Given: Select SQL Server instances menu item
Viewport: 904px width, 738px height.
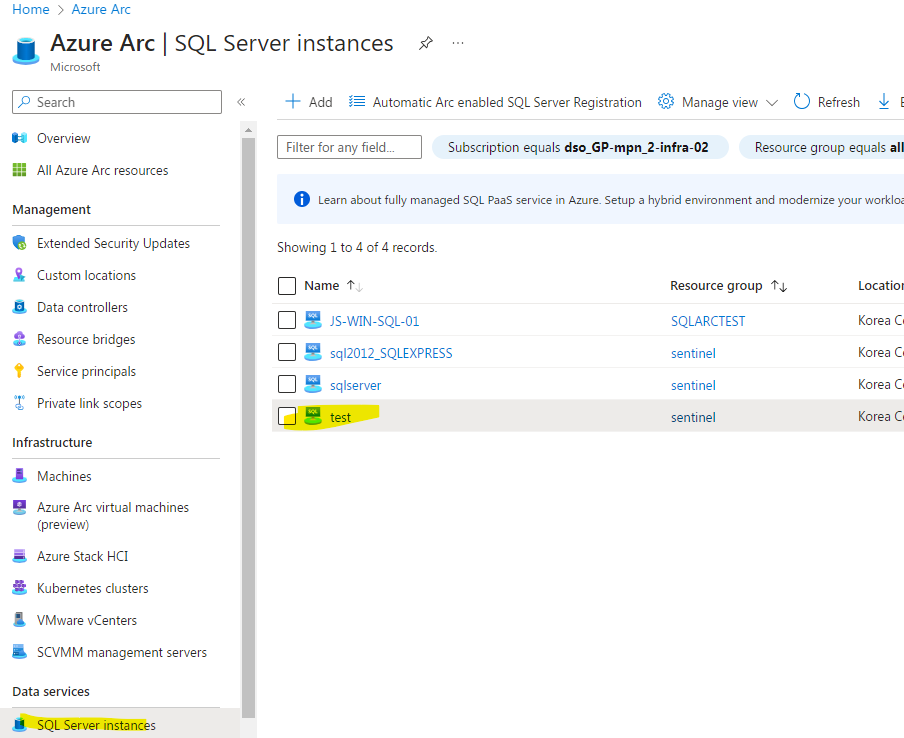Looking at the screenshot, I should 96,725.
